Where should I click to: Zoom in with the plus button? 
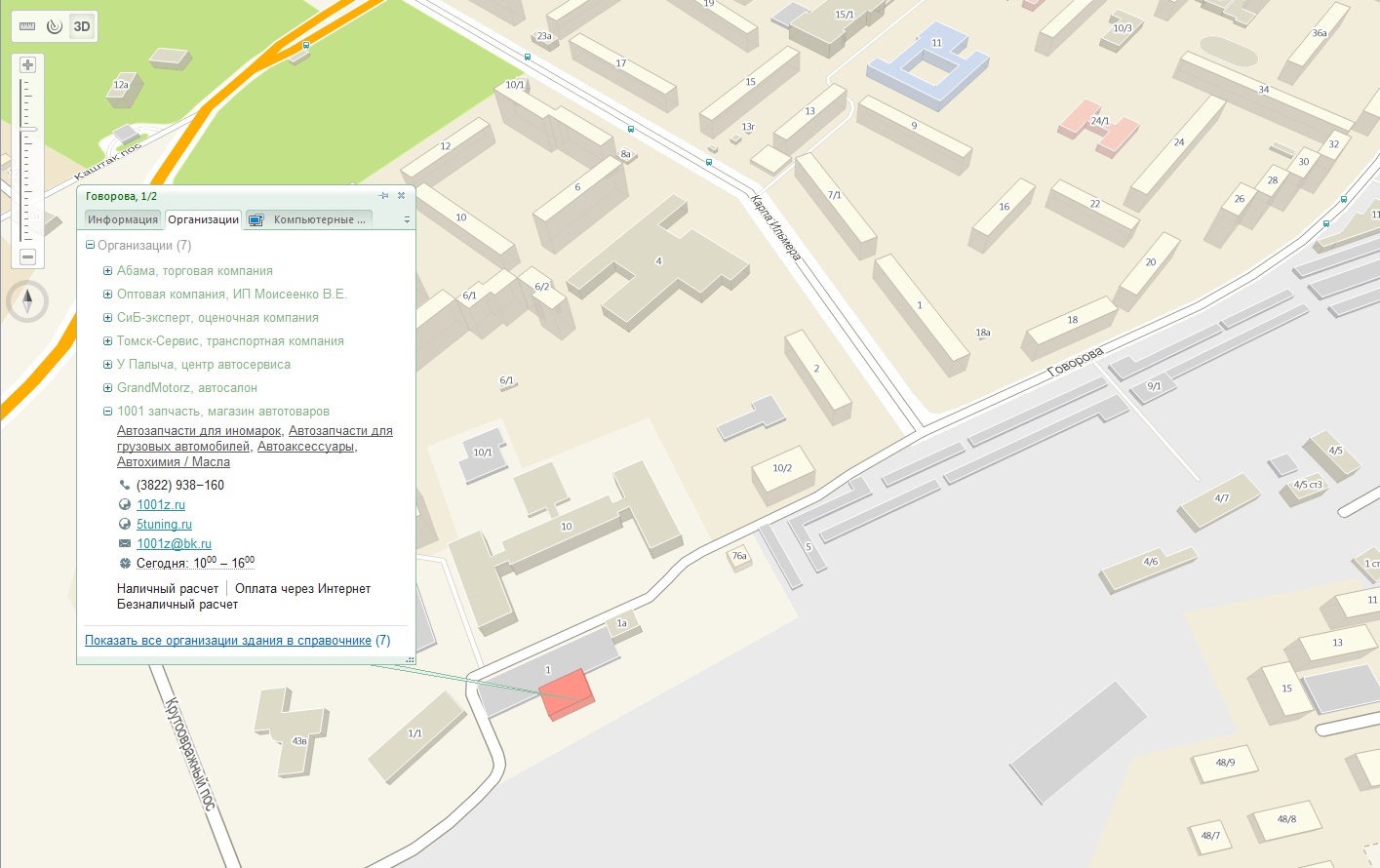27,65
